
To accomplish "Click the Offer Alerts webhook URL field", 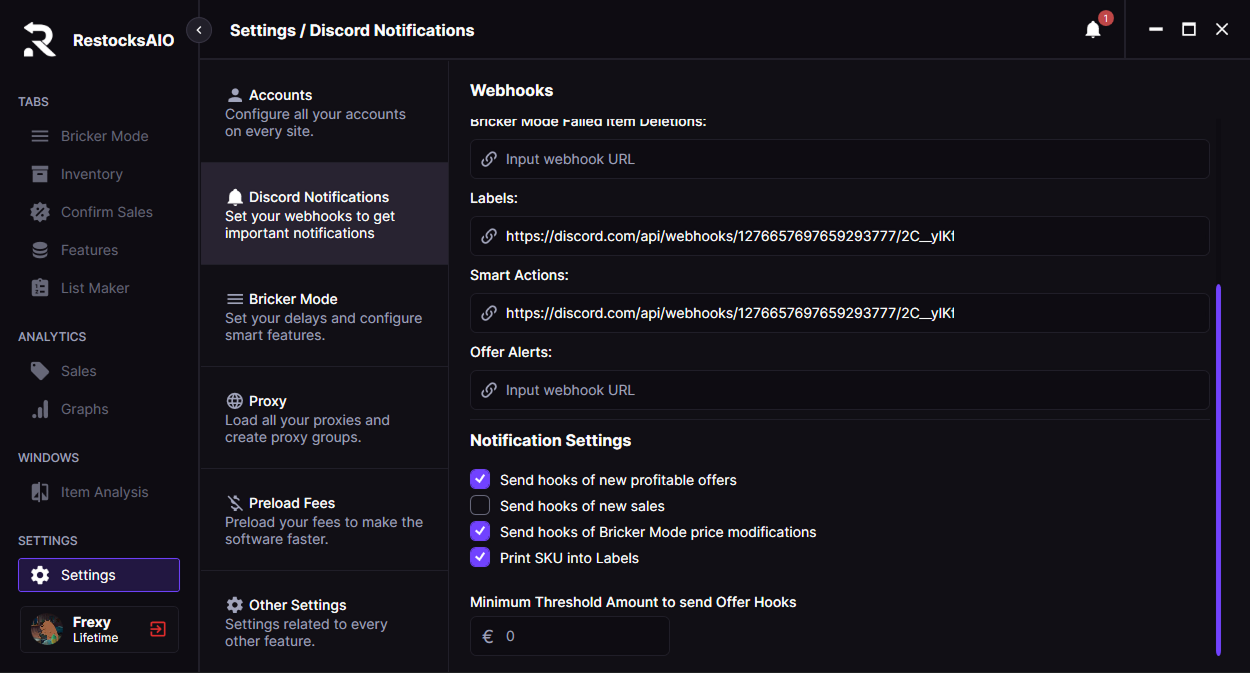I will click(x=840, y=390).
